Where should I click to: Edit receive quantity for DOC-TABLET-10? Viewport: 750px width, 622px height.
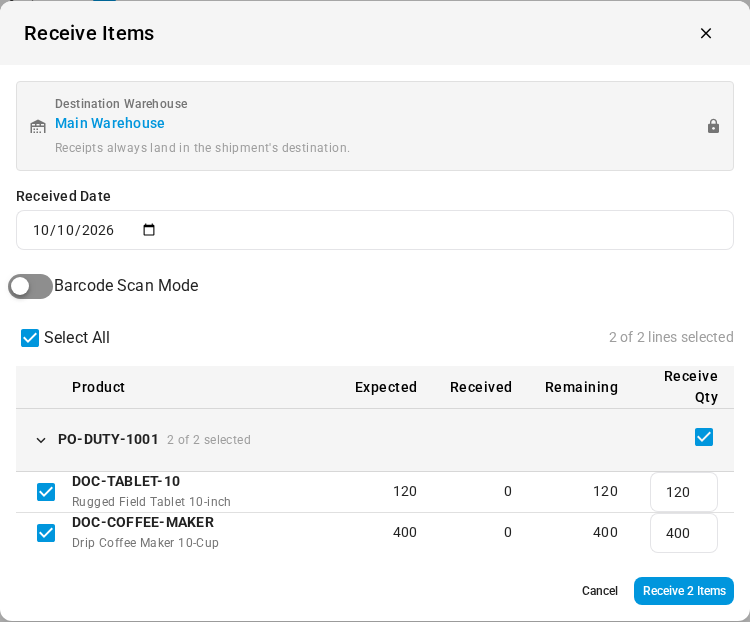click(684, 492)
